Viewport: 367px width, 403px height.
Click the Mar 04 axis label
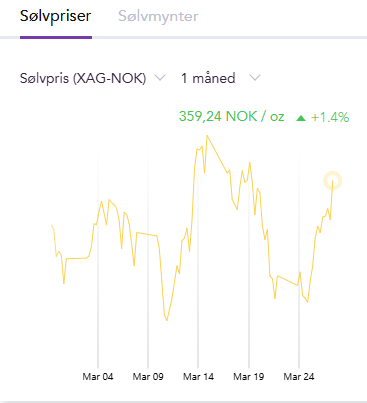coord(98,377)
